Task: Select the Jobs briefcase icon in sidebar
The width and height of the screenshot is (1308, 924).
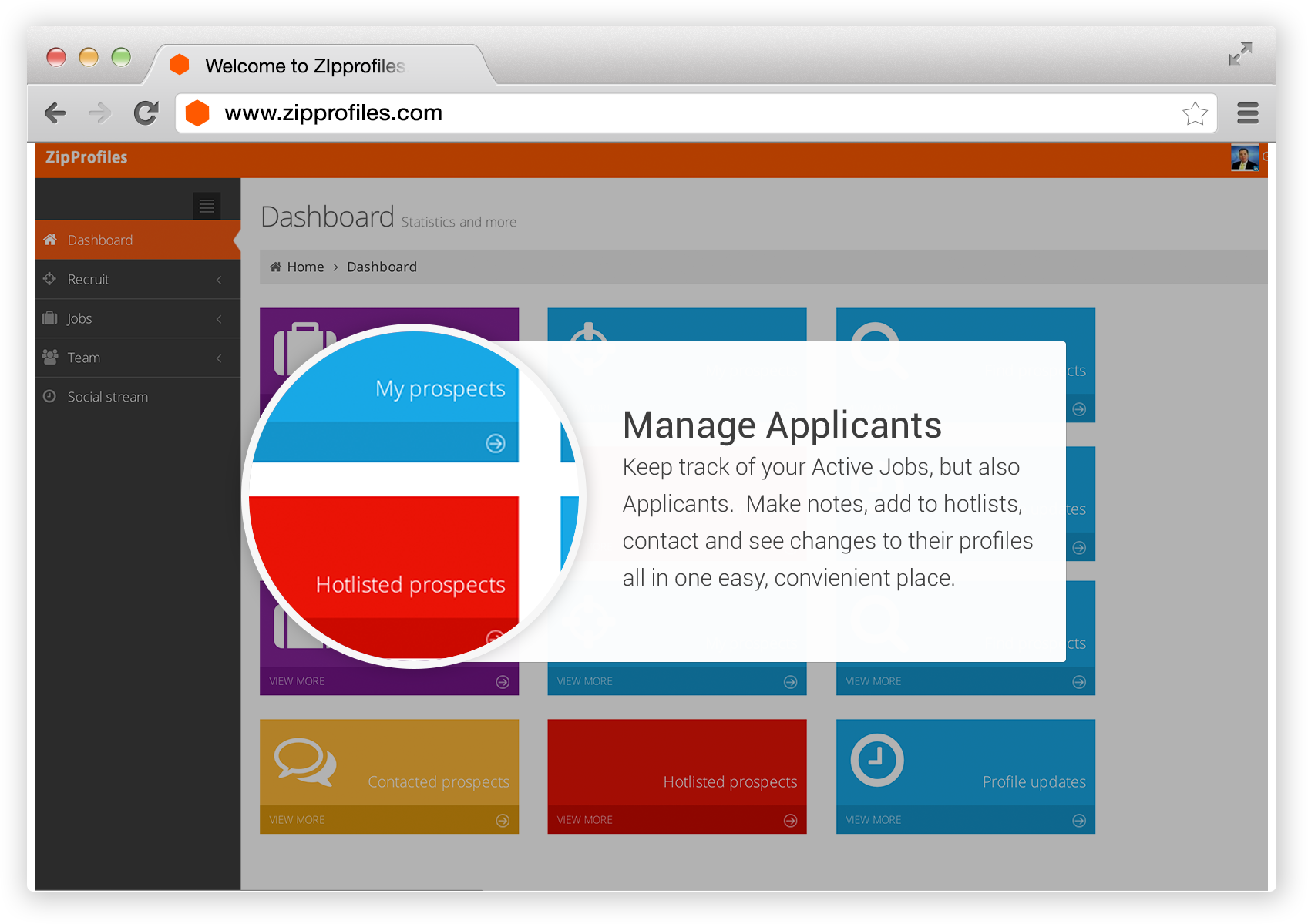Action: (49, 318)
